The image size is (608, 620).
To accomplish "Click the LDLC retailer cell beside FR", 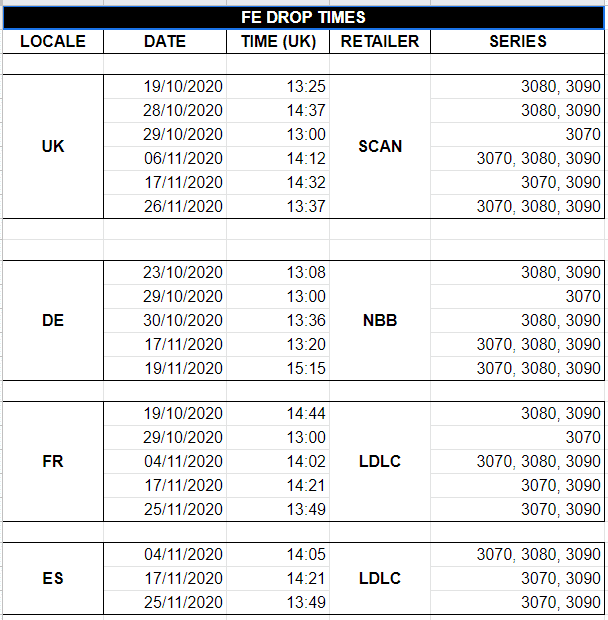I will click(x=380, y=462).
